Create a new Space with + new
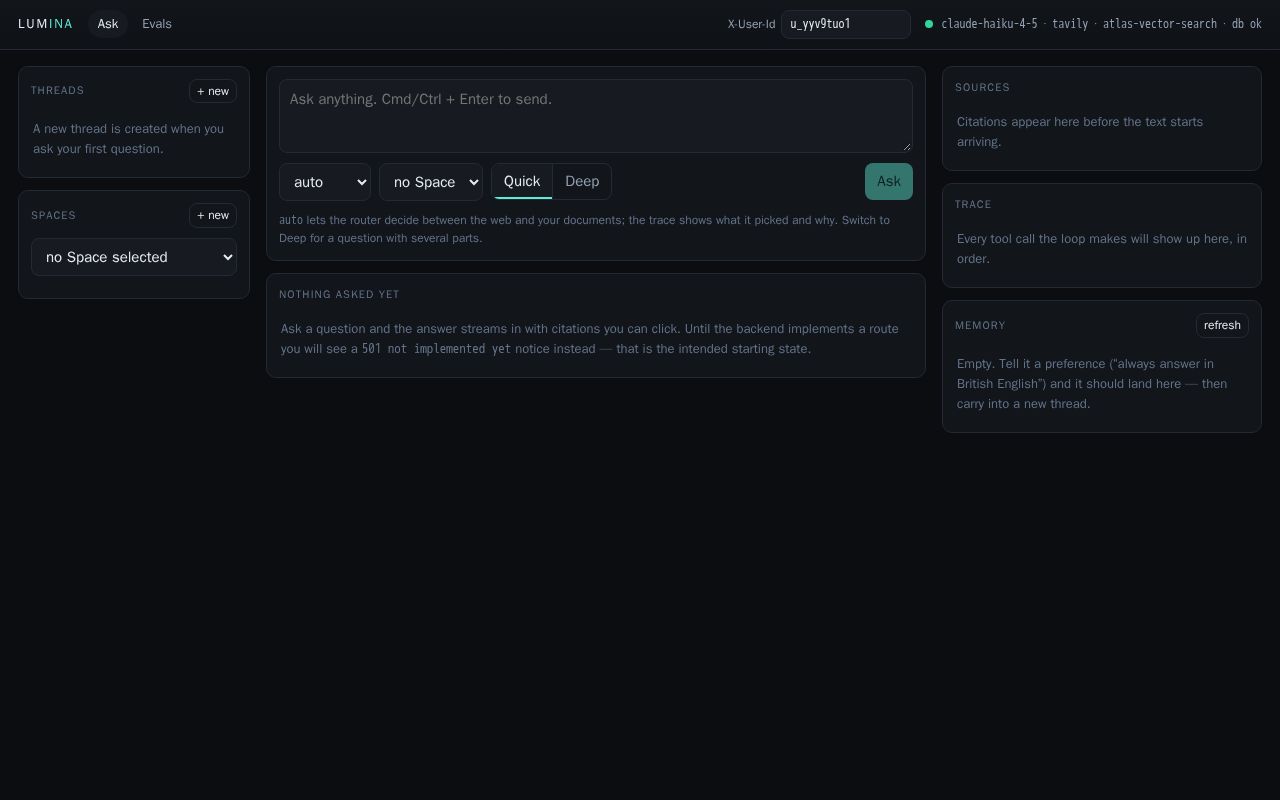 [x=213, y=215]
